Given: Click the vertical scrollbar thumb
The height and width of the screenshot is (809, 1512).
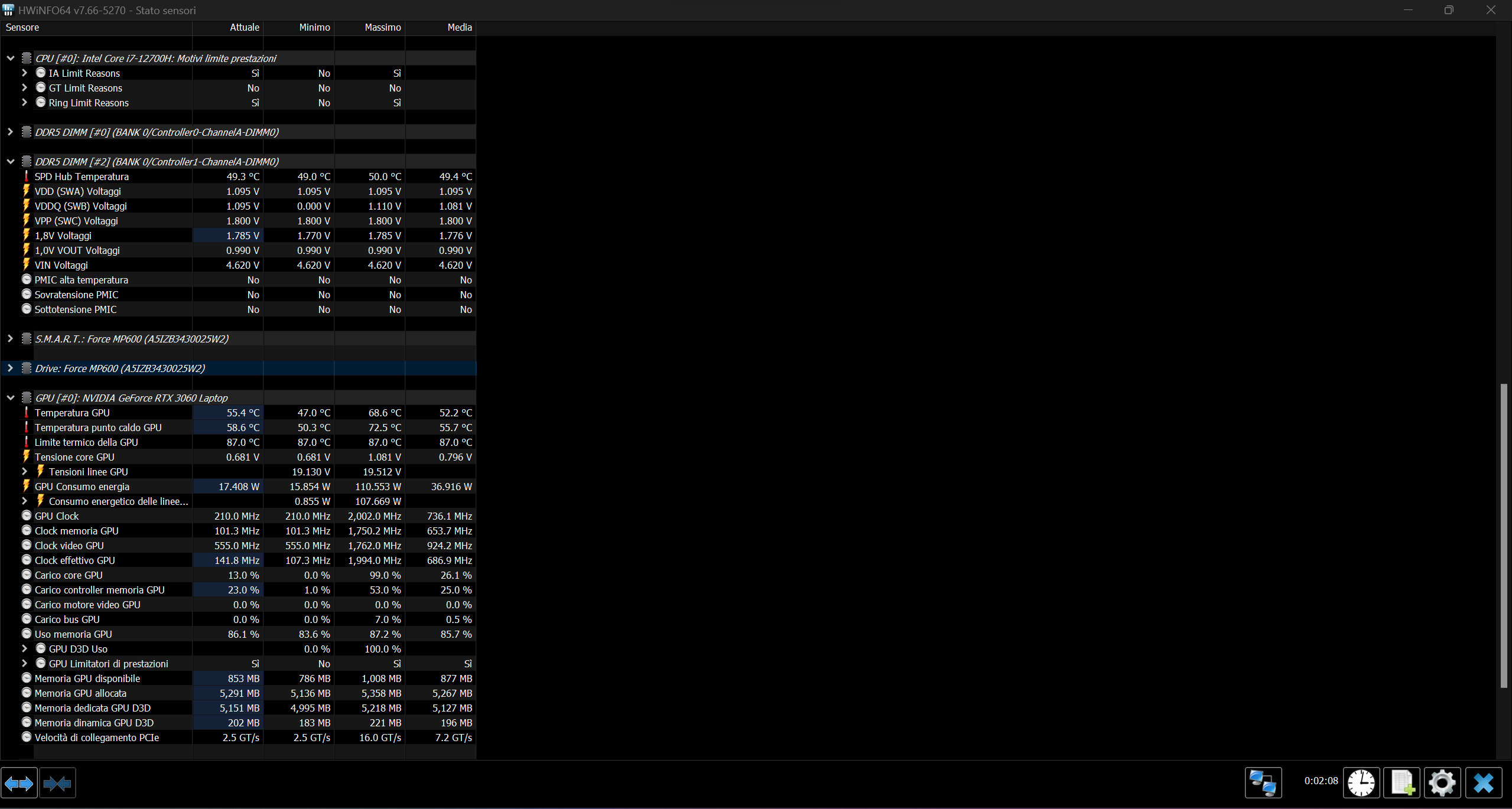Looking at the screenshot, I should coord(1504,536).
